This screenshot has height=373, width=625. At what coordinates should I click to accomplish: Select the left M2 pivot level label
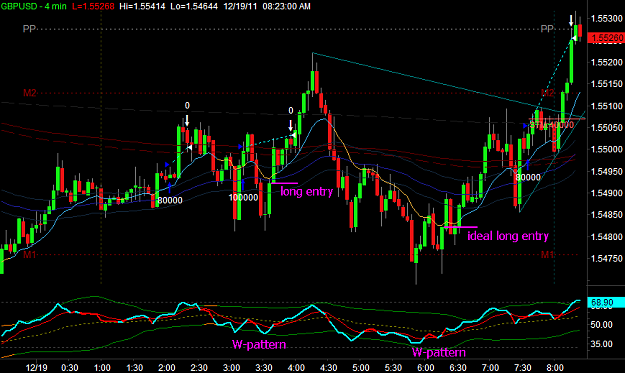[x=29, y=93]
